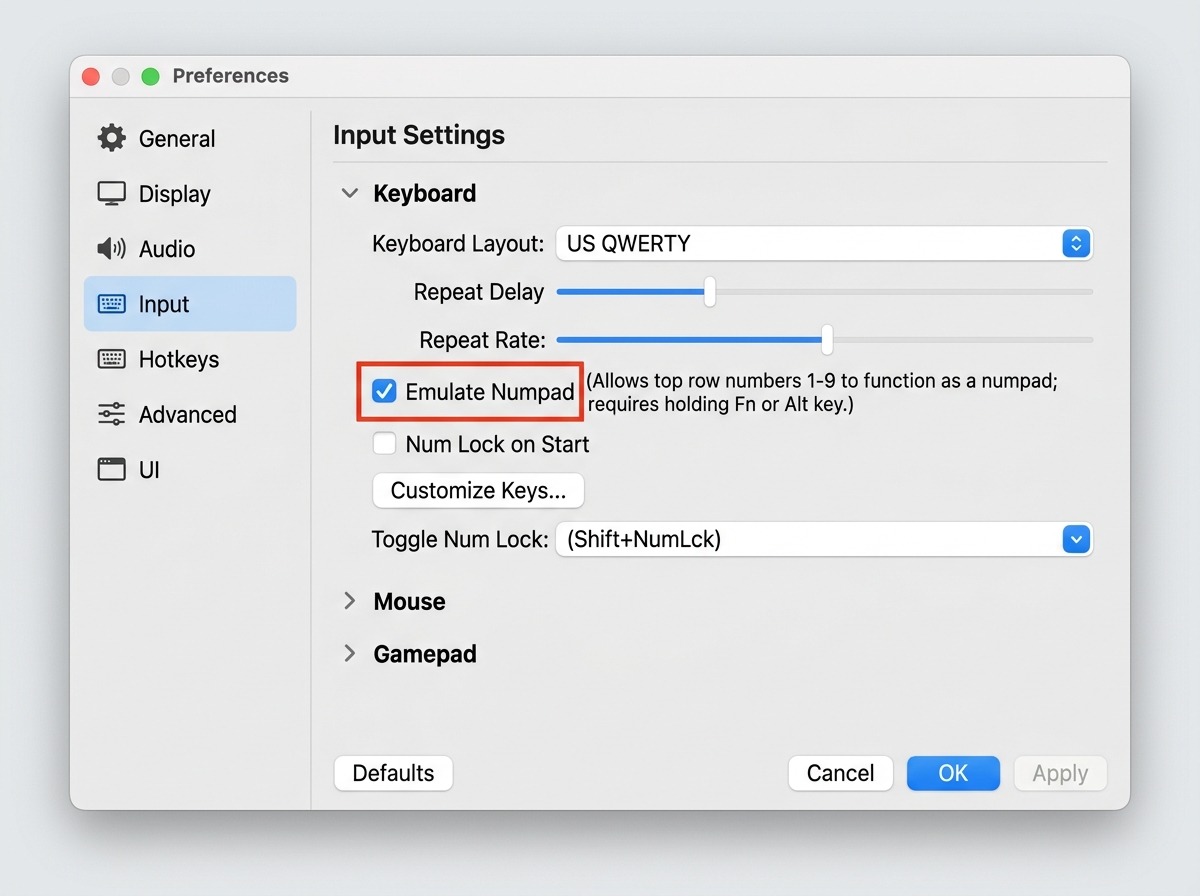Click the Emulate Numpad description text
This screenshot has height=896, width=1200.
(821, 392)
